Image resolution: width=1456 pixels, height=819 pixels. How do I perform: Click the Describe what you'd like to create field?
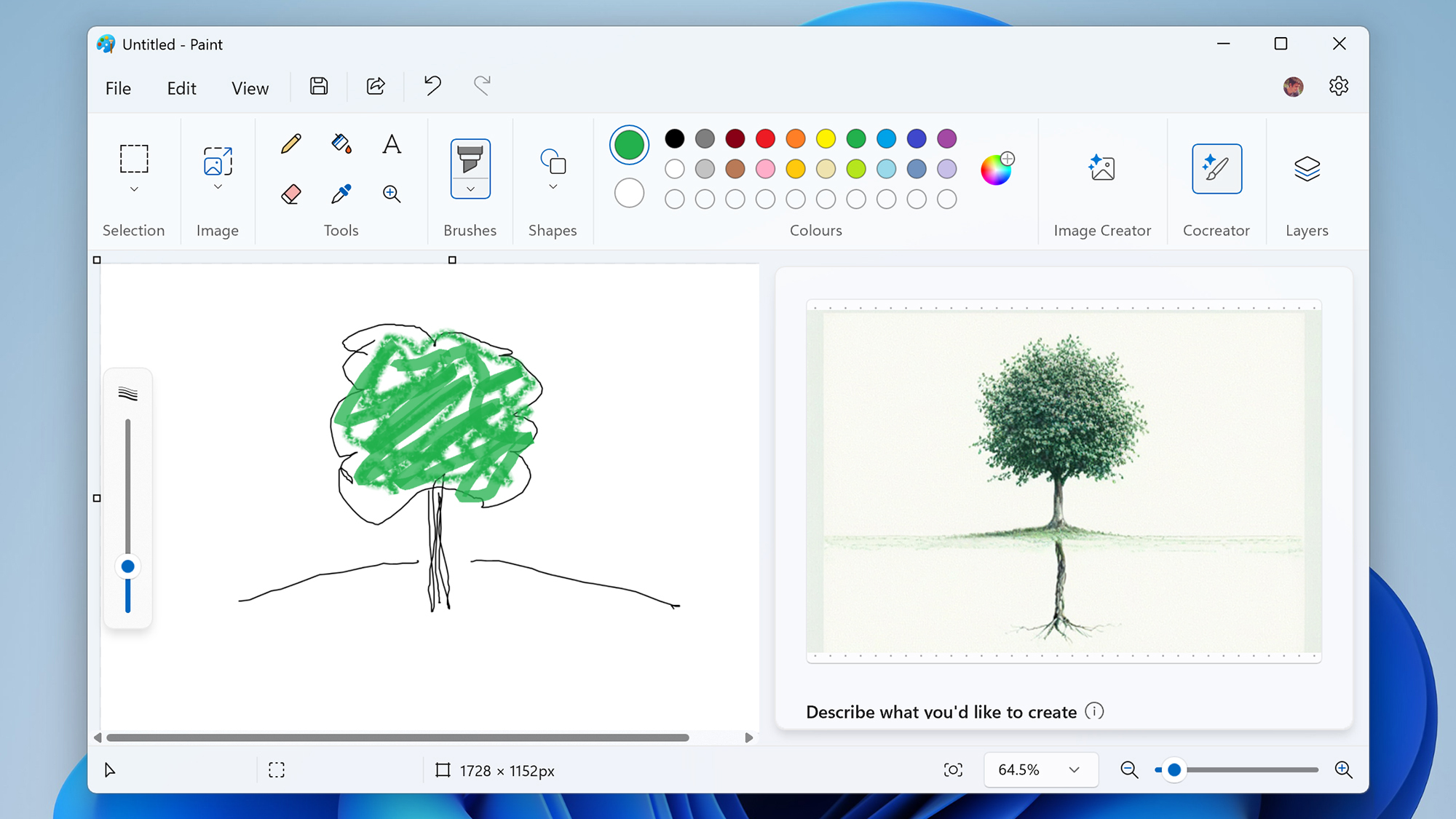(941, 712)
